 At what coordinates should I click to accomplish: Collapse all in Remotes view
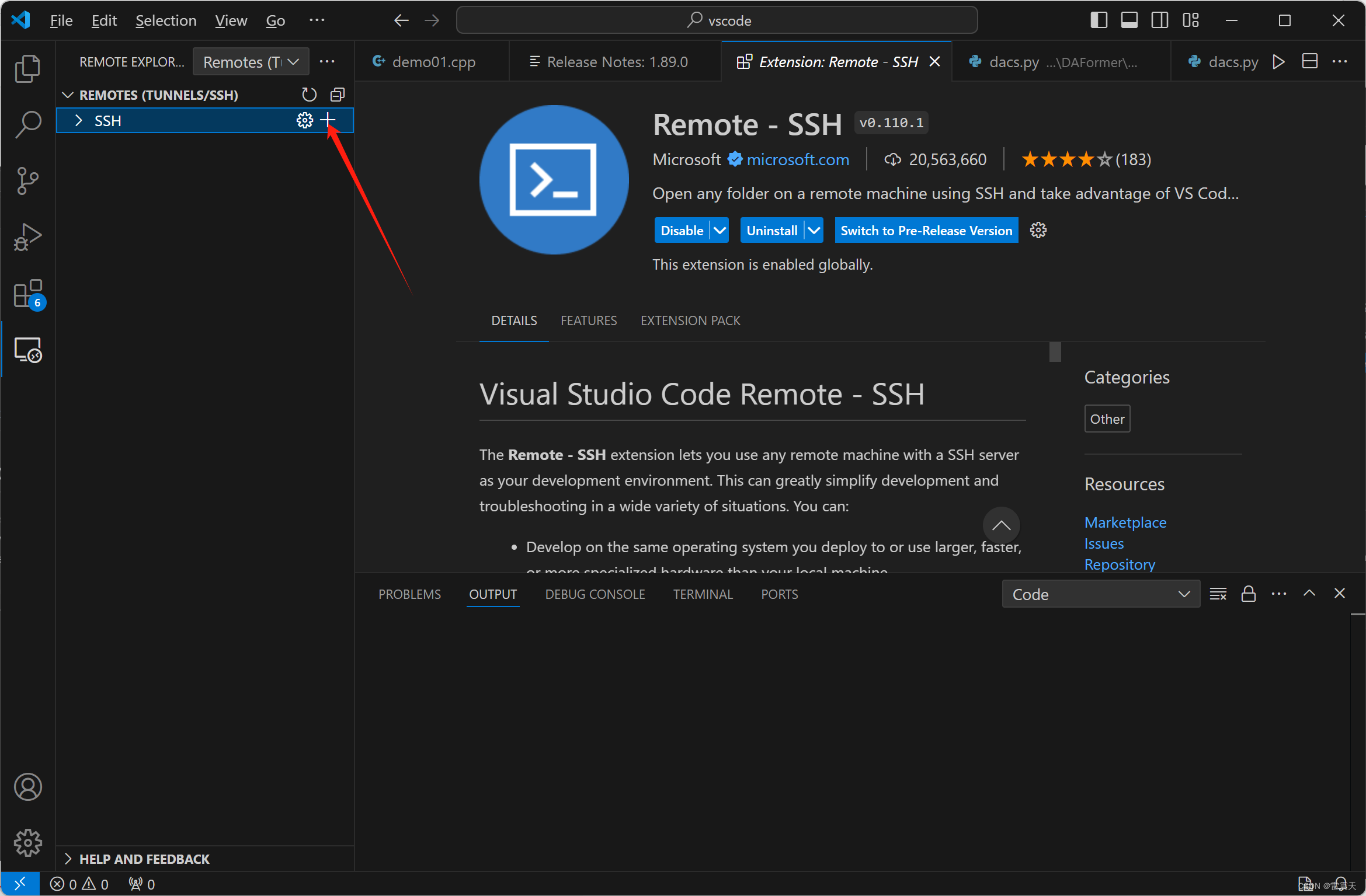(338, 95)
